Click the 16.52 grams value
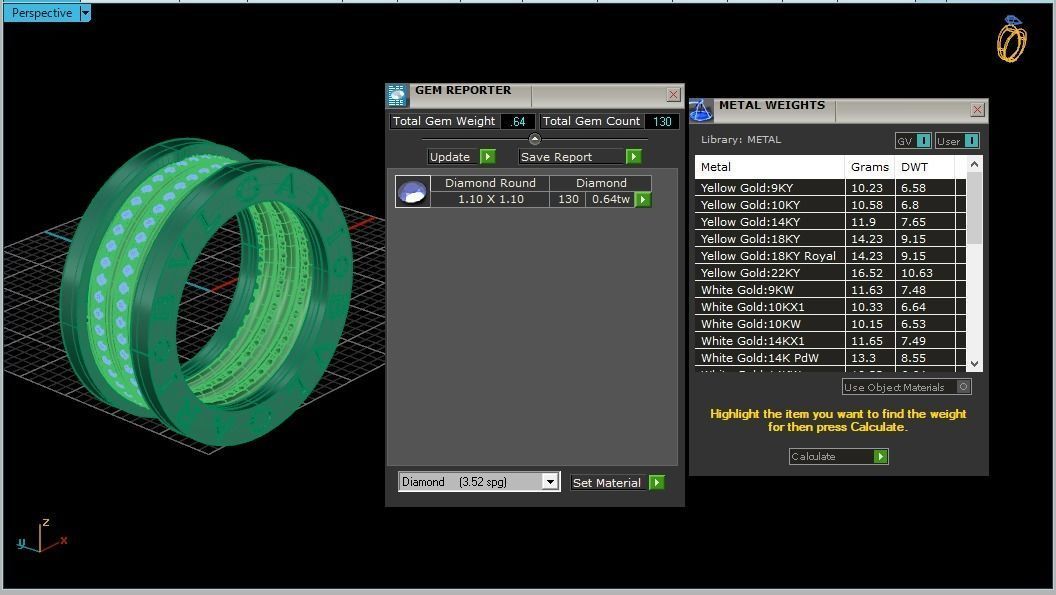Viewport: 1056px width, 595px height. click(867, 273)
